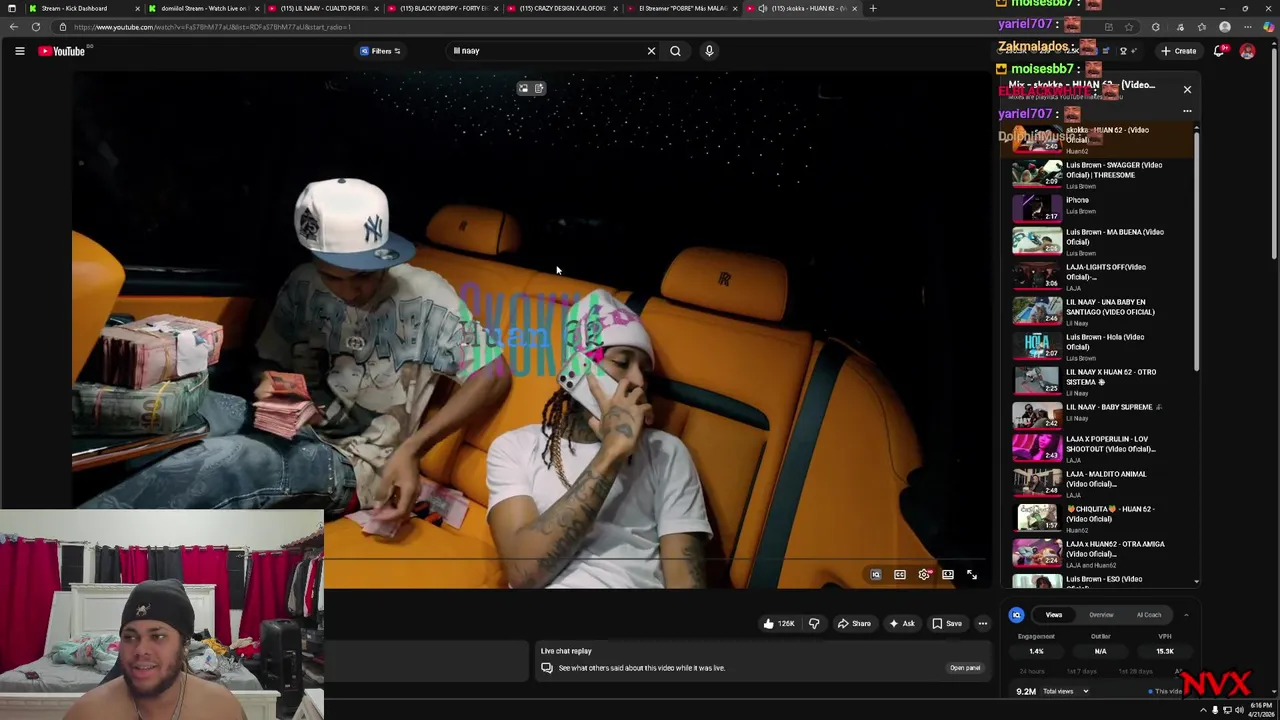Open the Mix playlist more options

coord(1187,111)
